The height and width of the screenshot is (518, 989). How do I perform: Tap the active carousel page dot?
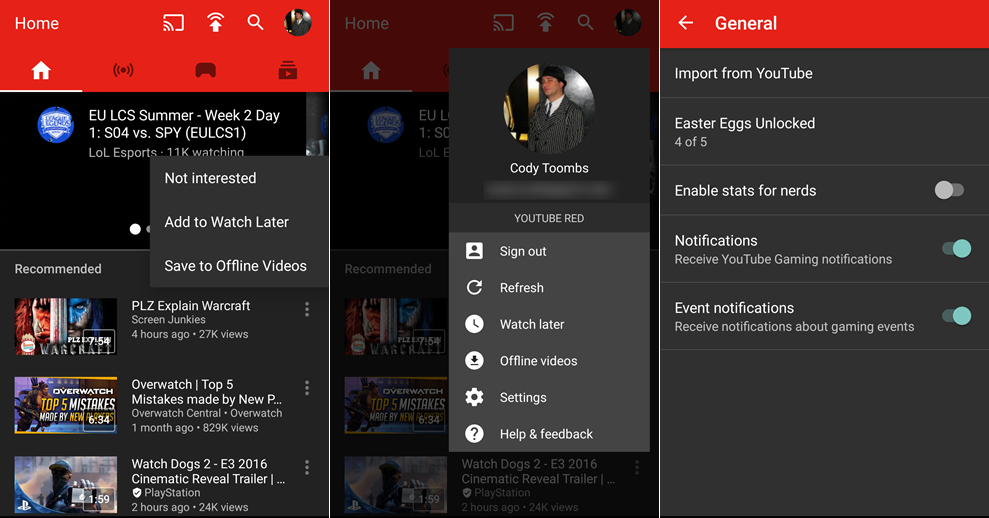click(135, 229)
